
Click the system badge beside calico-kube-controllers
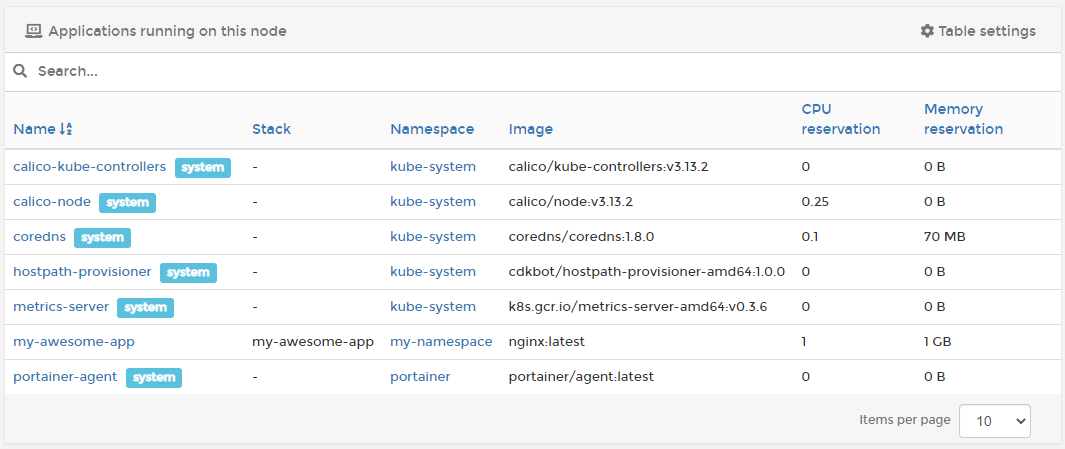(203, 167)
